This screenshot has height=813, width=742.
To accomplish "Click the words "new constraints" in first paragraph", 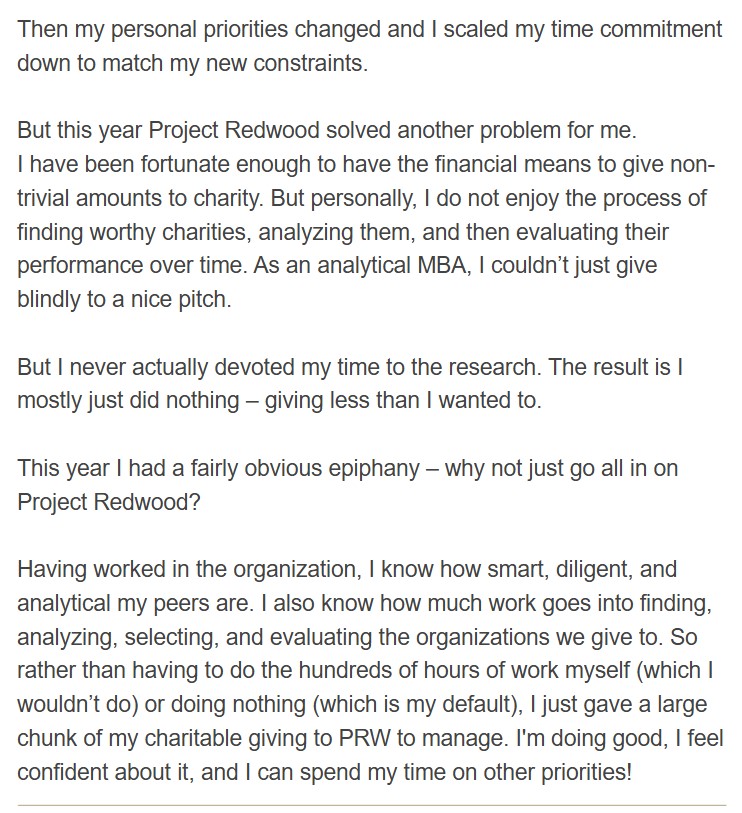I will coord(297,64).
